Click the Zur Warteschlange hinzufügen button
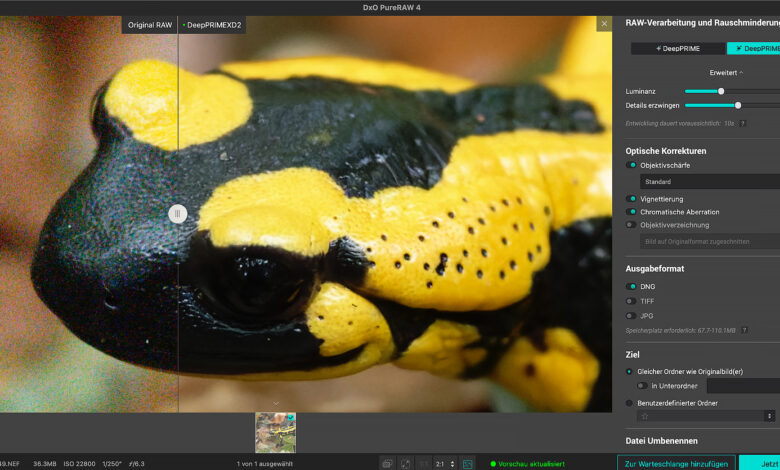 [x=675, y=464]
